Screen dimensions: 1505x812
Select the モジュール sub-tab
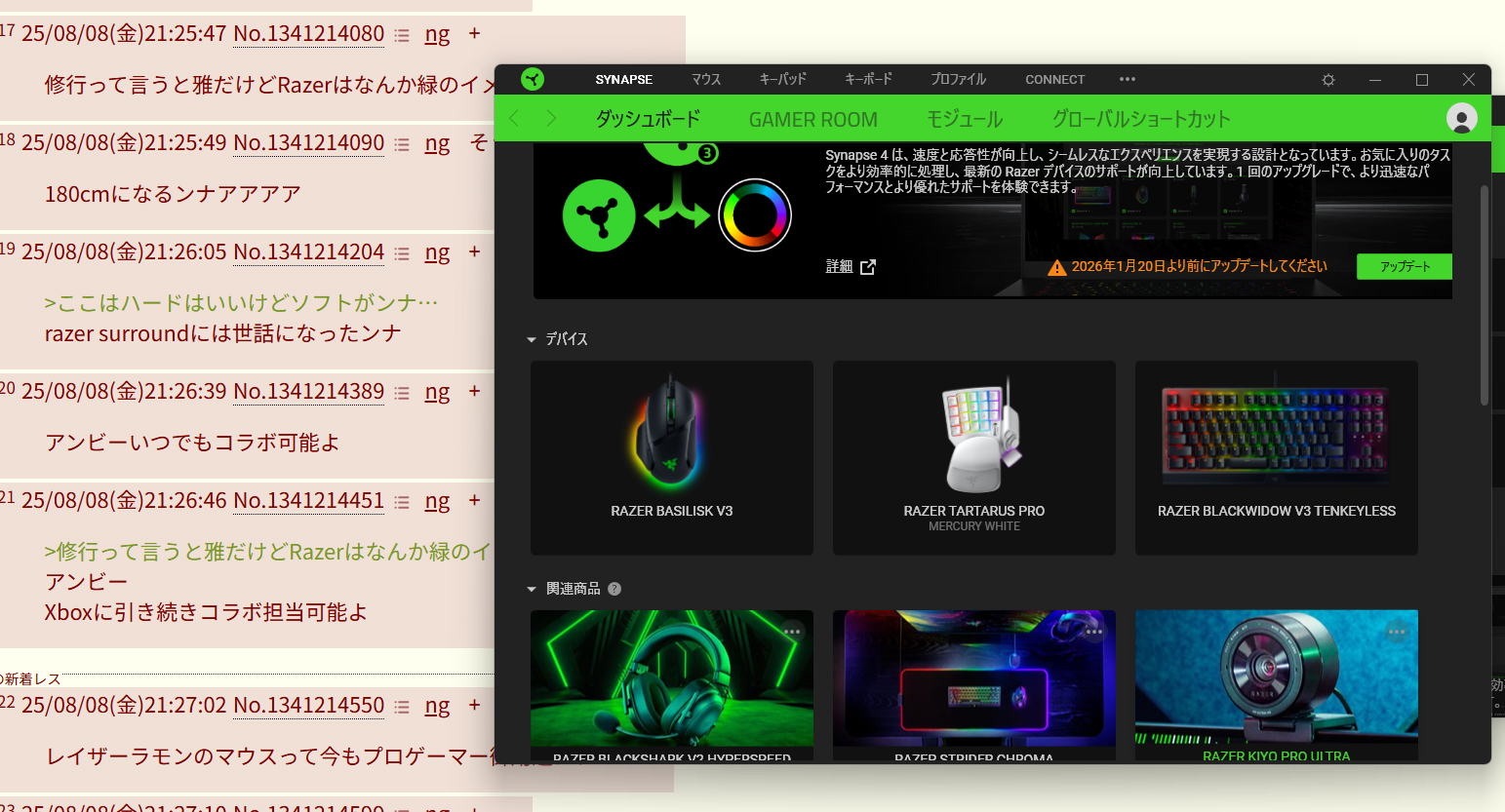pos(965,119)
